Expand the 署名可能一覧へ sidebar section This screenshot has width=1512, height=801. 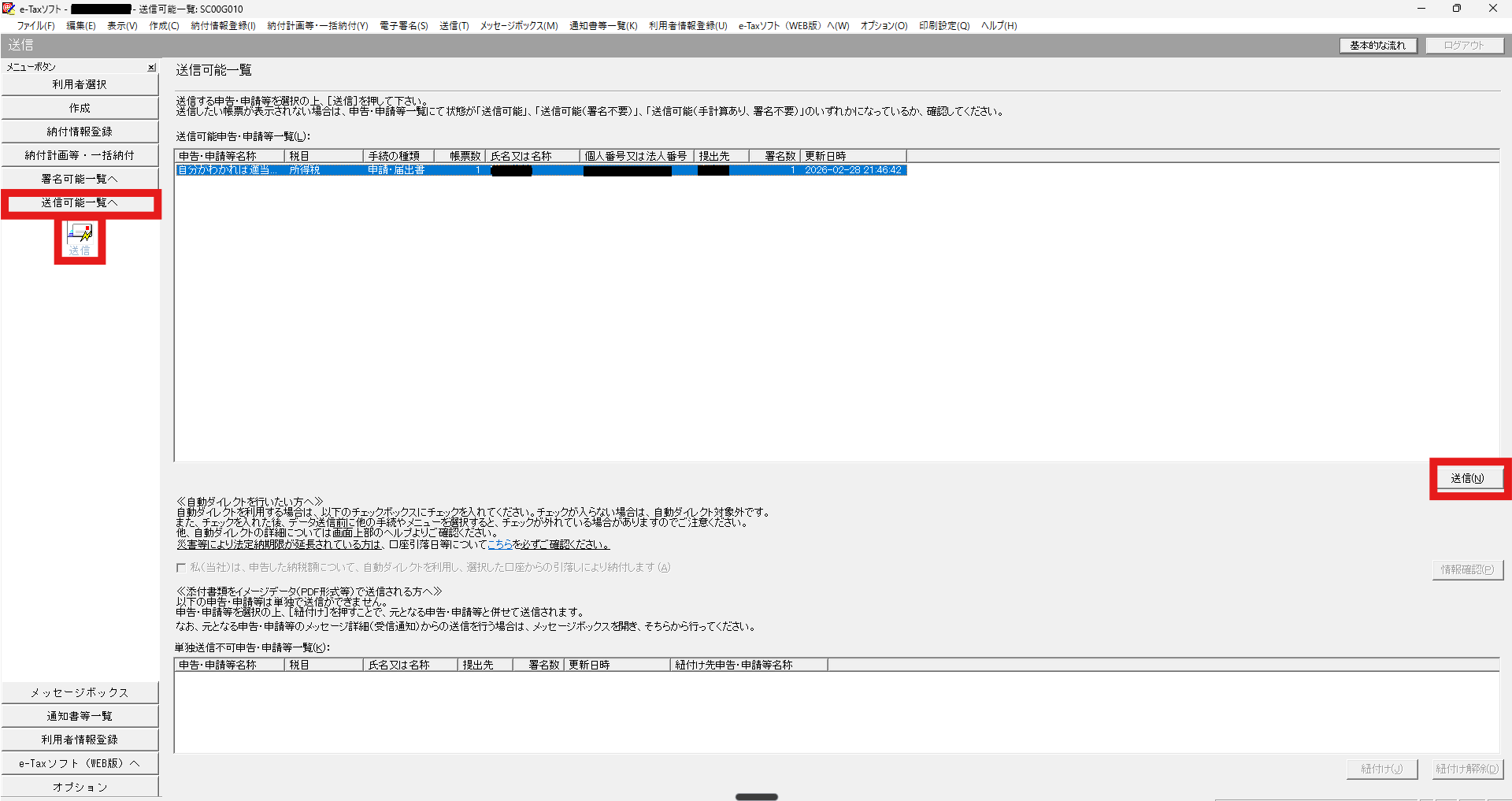tap(80, 179)
